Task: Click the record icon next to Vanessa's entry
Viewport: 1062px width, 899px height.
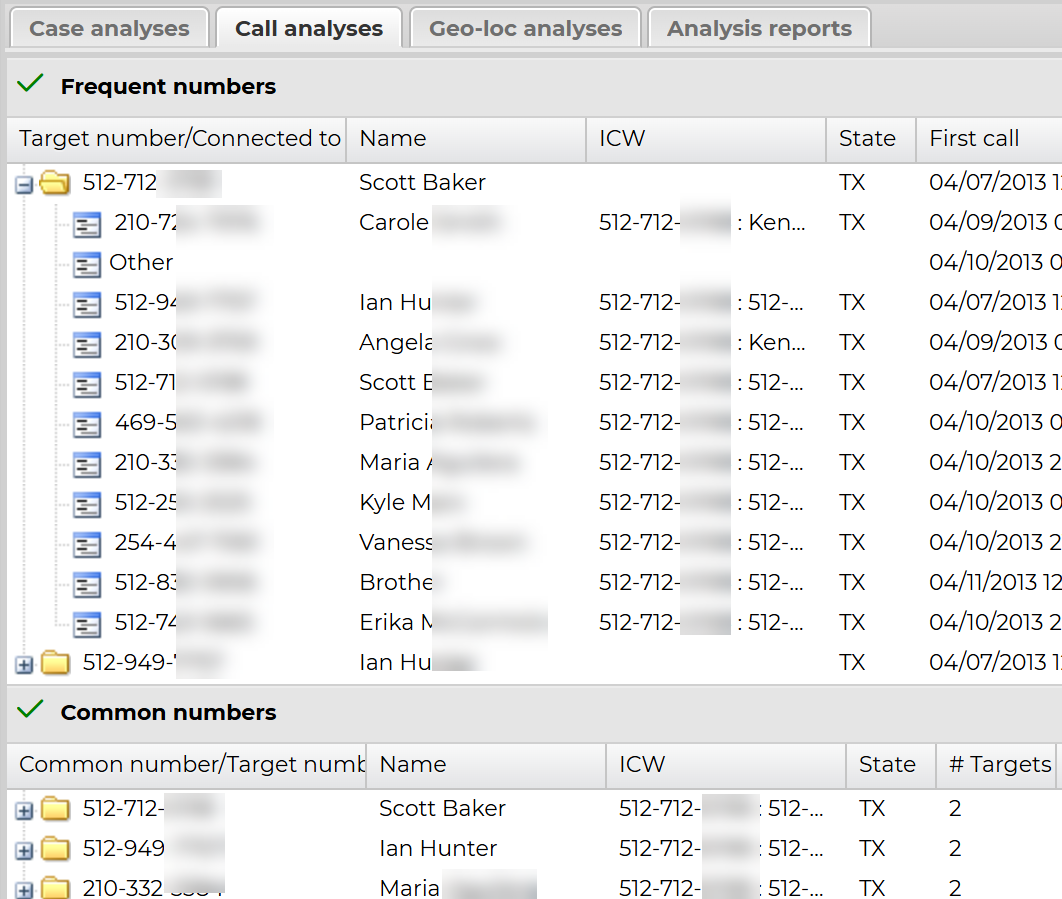Action: click(x=88, y=544)
